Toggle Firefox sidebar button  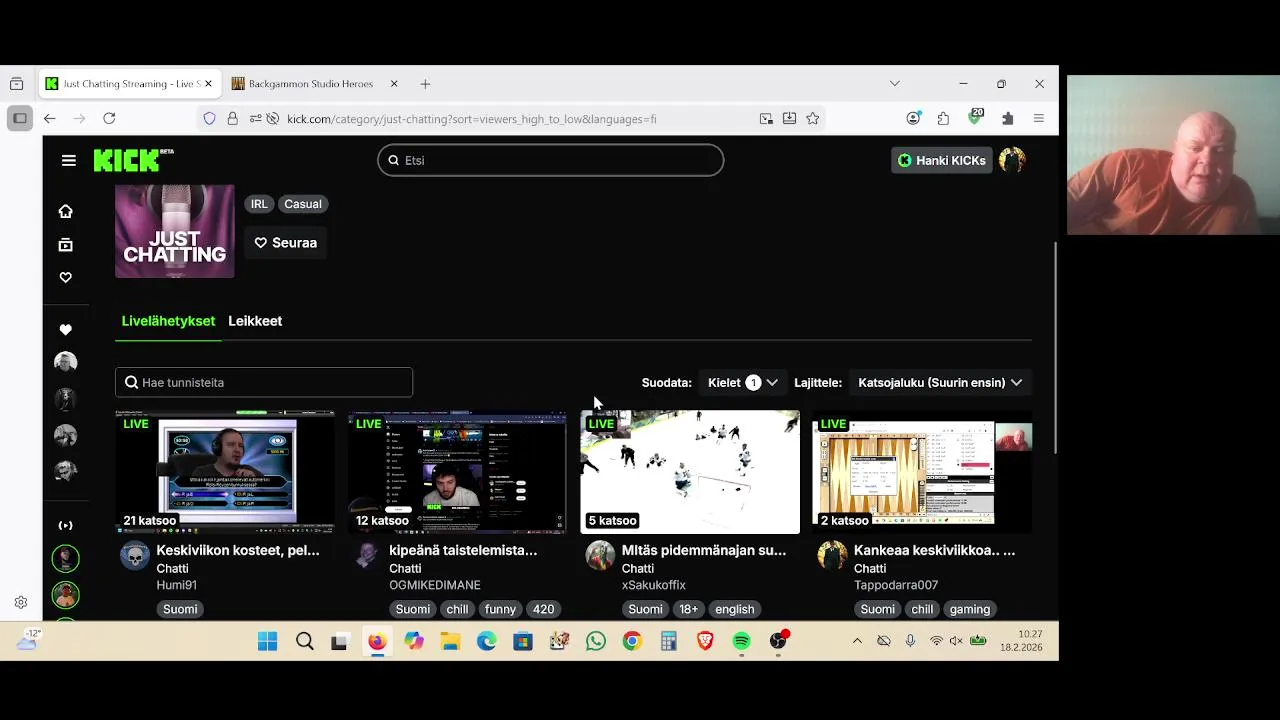(x=19, y=118)
